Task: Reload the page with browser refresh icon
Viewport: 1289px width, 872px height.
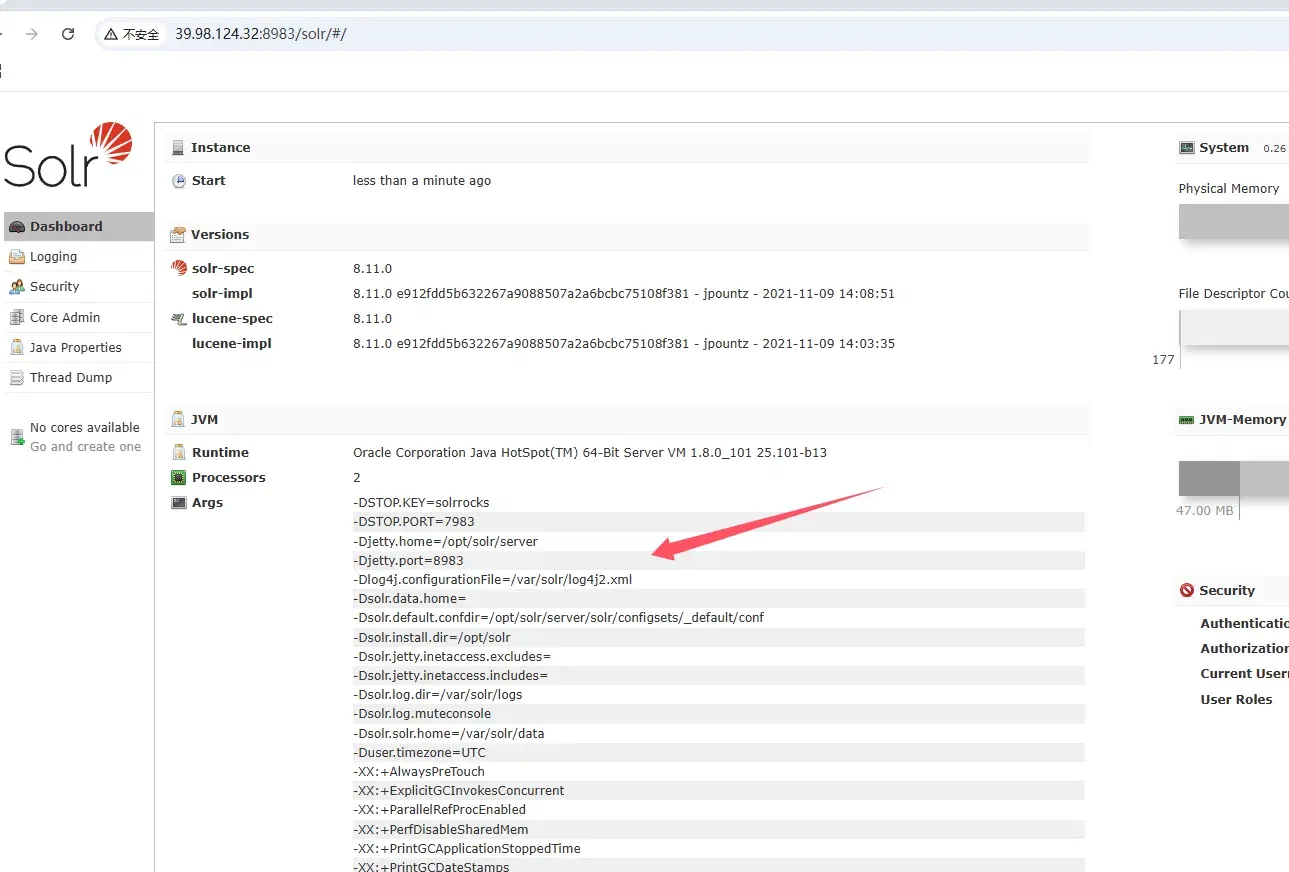Action: click(x=68, y=34)
